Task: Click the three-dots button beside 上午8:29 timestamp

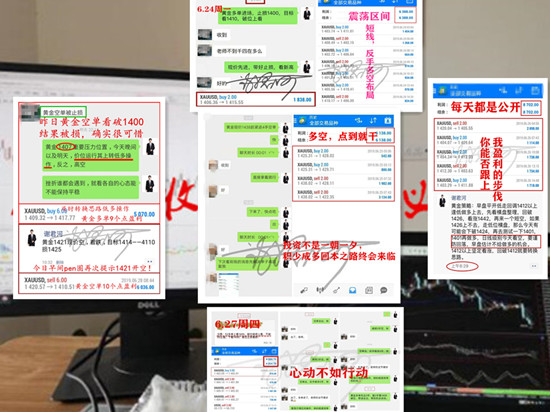Action: click(x=534, y=266)
